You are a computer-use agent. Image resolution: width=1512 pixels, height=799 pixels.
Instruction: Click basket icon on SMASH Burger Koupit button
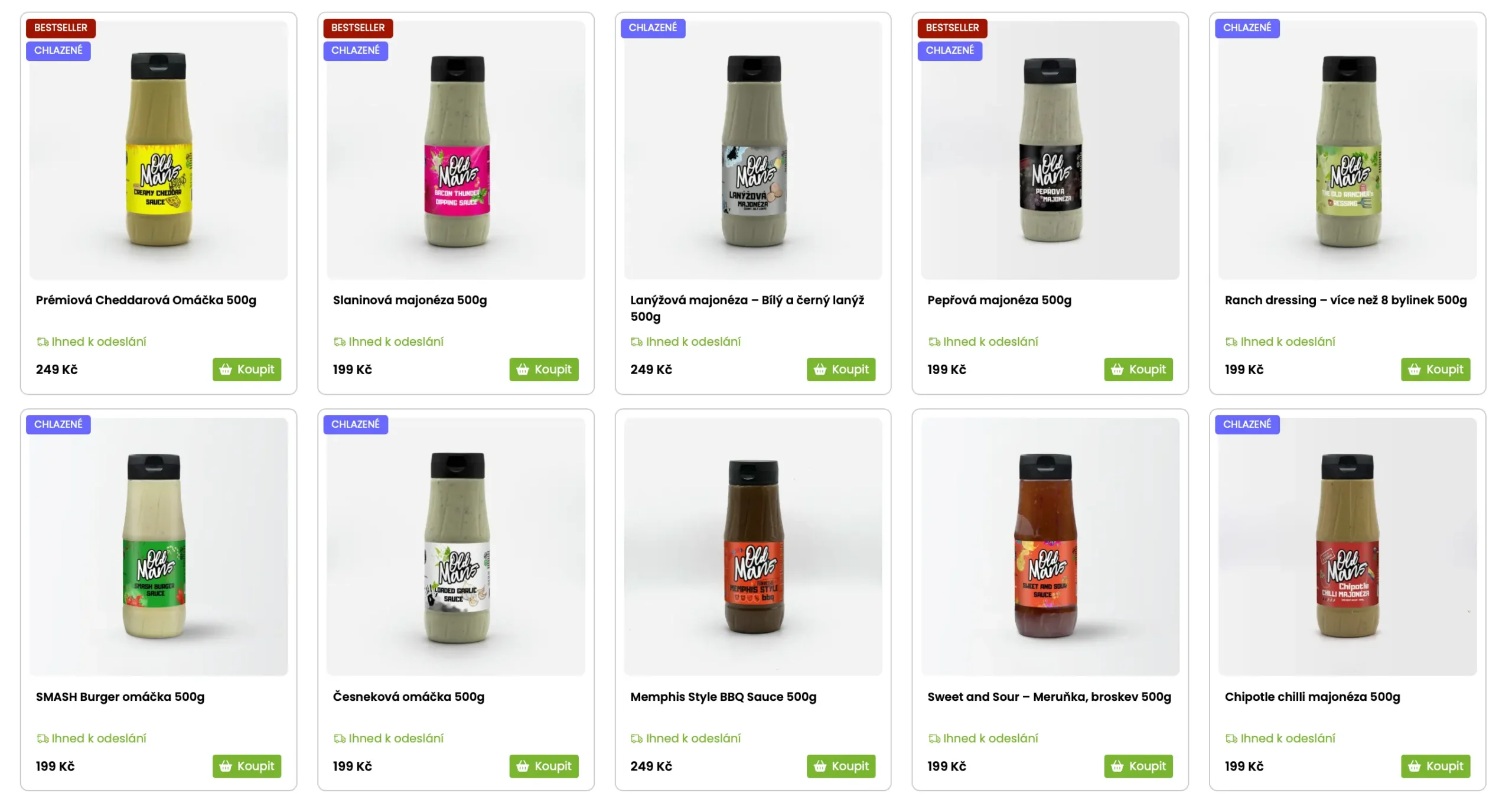click(226, 766)
